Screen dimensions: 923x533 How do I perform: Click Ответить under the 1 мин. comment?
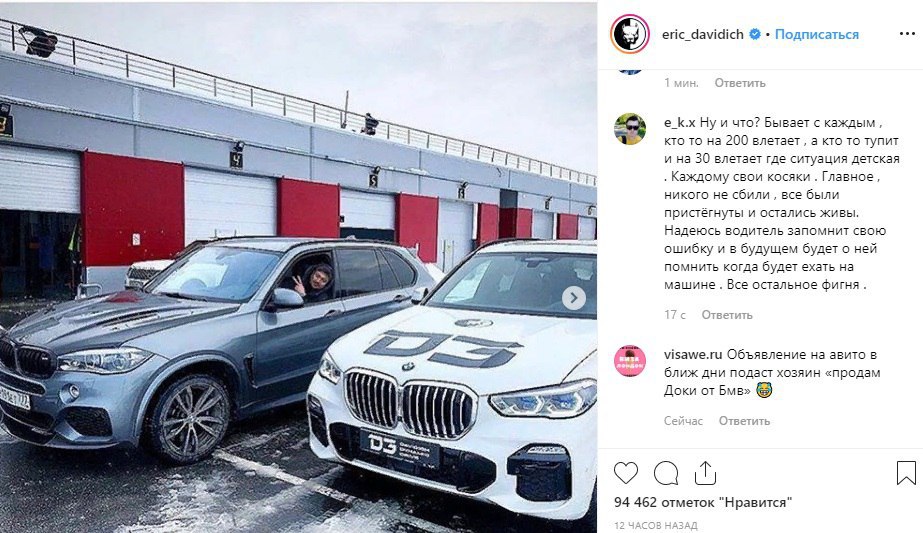point(740,83)
